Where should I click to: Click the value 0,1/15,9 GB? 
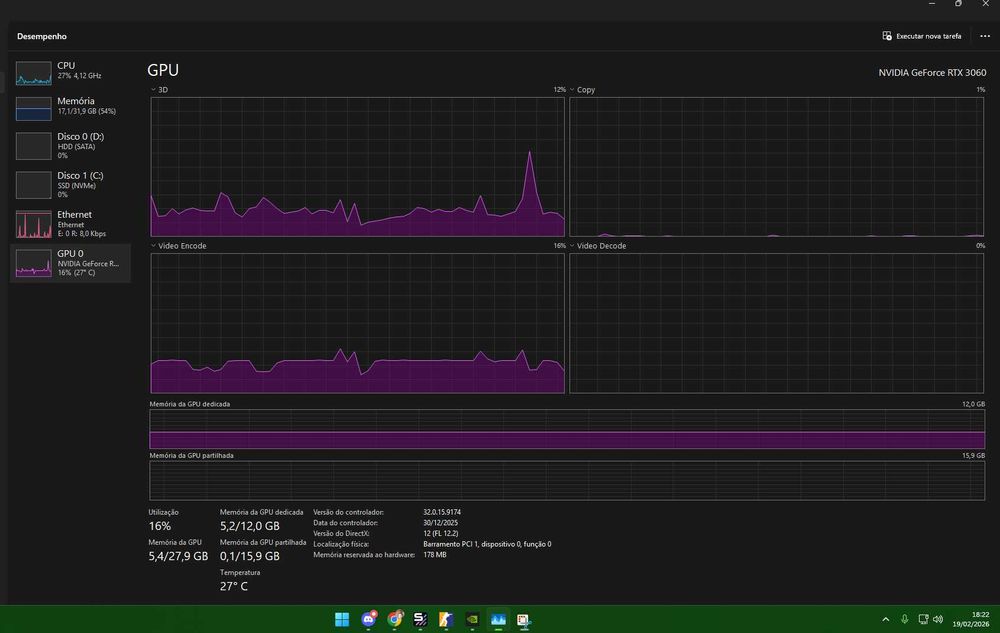tap(249, 556)
